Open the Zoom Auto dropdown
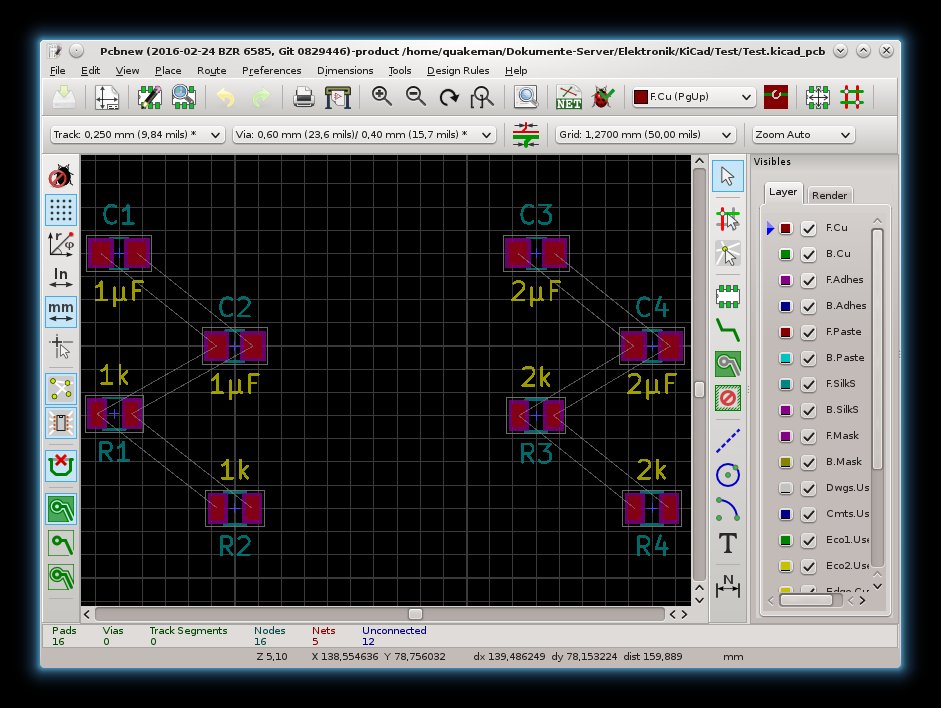Viewport: 941px width, 708px height. click(804, 134)
